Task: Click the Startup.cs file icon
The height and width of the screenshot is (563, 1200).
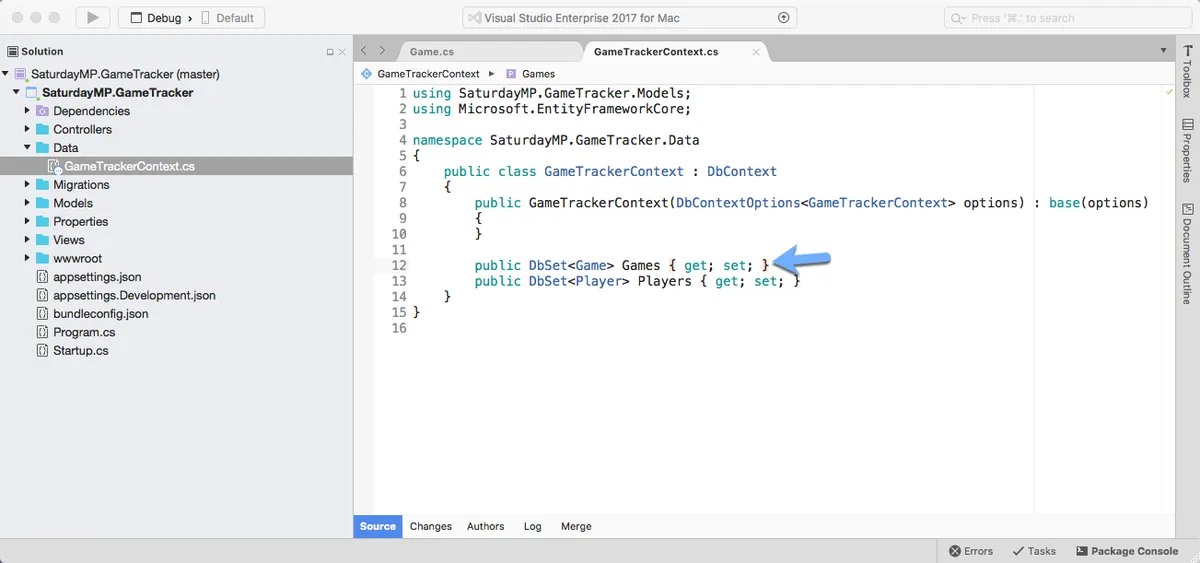Action: [42, 351]
